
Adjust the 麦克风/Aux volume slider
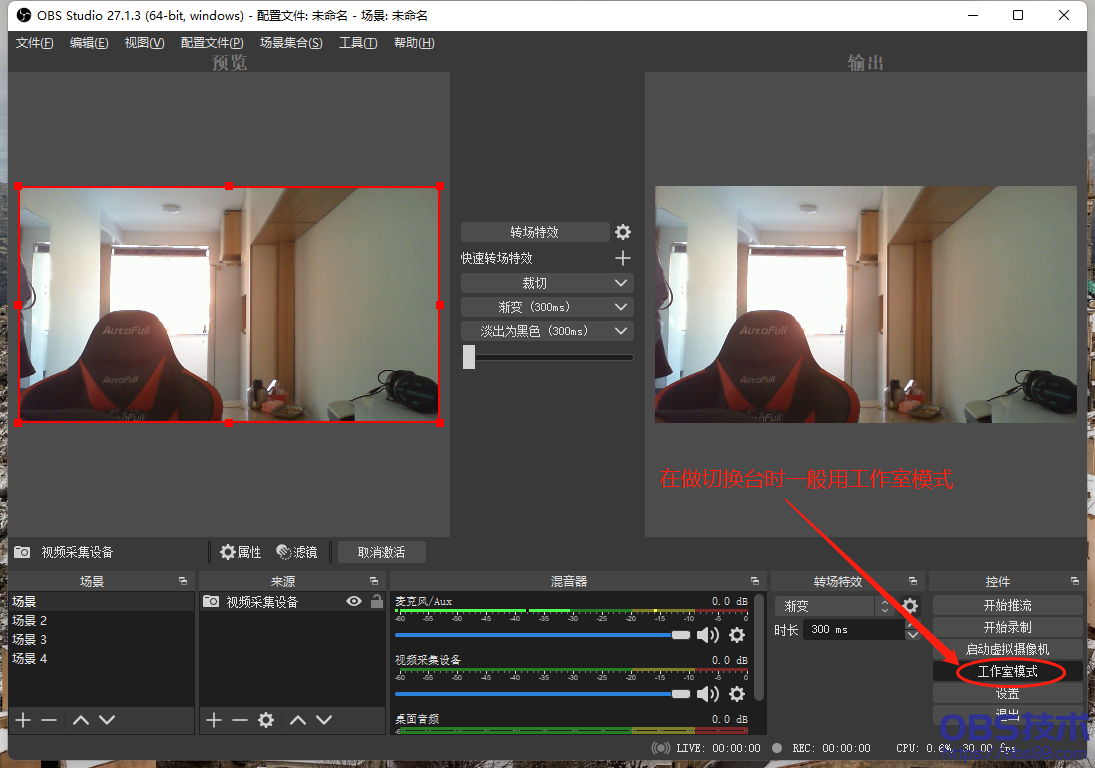pos(542,635)
